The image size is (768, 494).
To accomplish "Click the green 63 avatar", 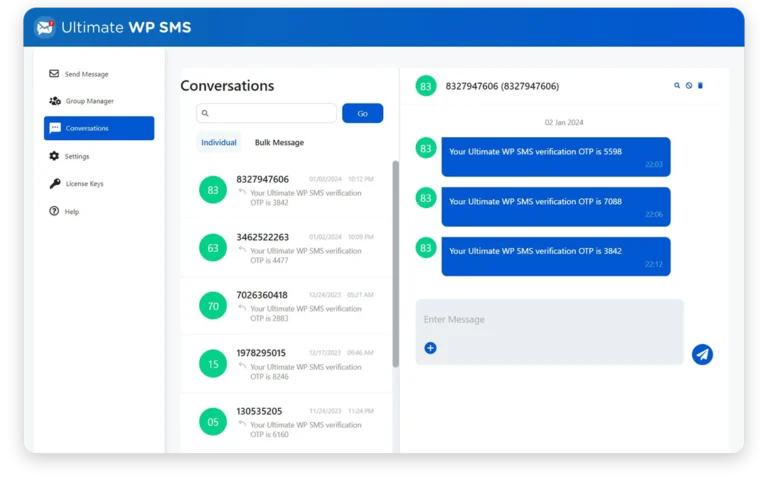I will pos(213,248).
